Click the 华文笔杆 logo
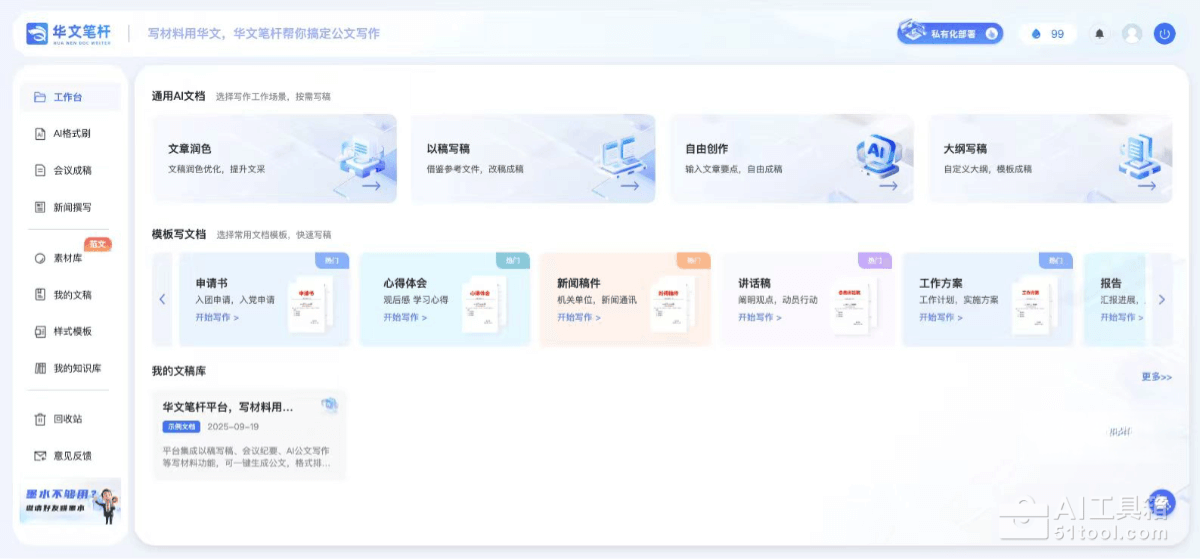Screen dimensions: 1200x559 pyautogui.click(x=69, y=33)
